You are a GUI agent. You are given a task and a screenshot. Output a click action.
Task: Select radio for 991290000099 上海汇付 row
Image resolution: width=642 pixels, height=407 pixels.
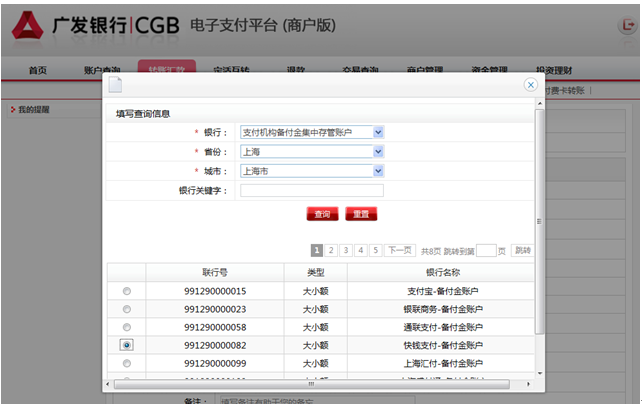click(x=127, y=363)
